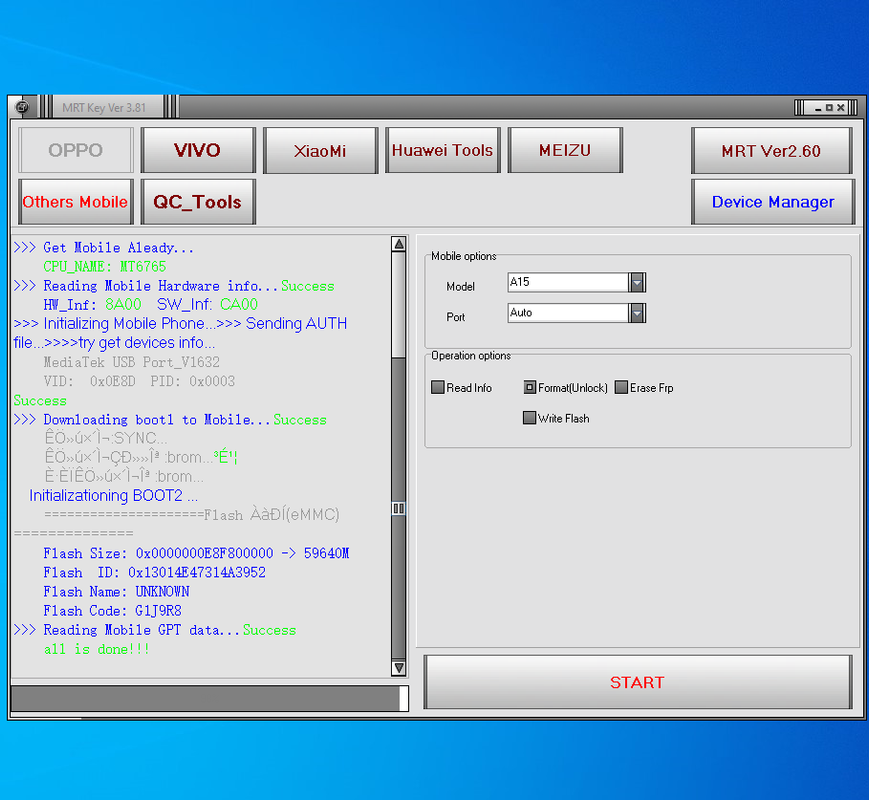Click the Port field showing Auto
The height and width of the screenshot is (800, 869).
click(568, 313)
